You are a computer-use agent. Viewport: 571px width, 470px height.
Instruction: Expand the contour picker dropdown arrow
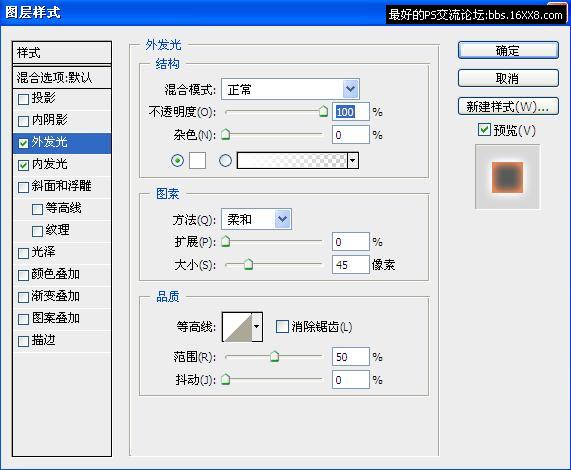(257, 327)
